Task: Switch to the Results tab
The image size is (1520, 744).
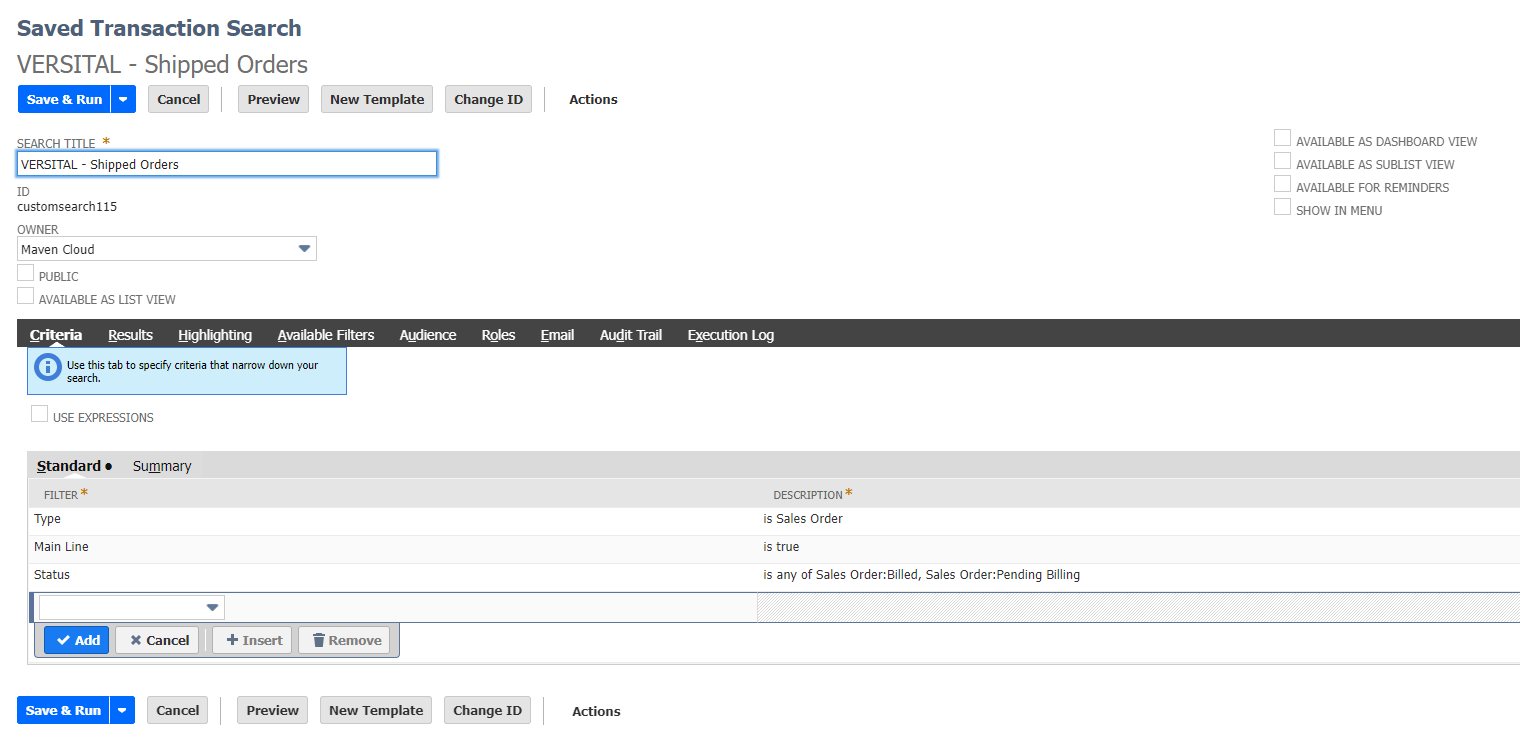Action: click(130, 335)
